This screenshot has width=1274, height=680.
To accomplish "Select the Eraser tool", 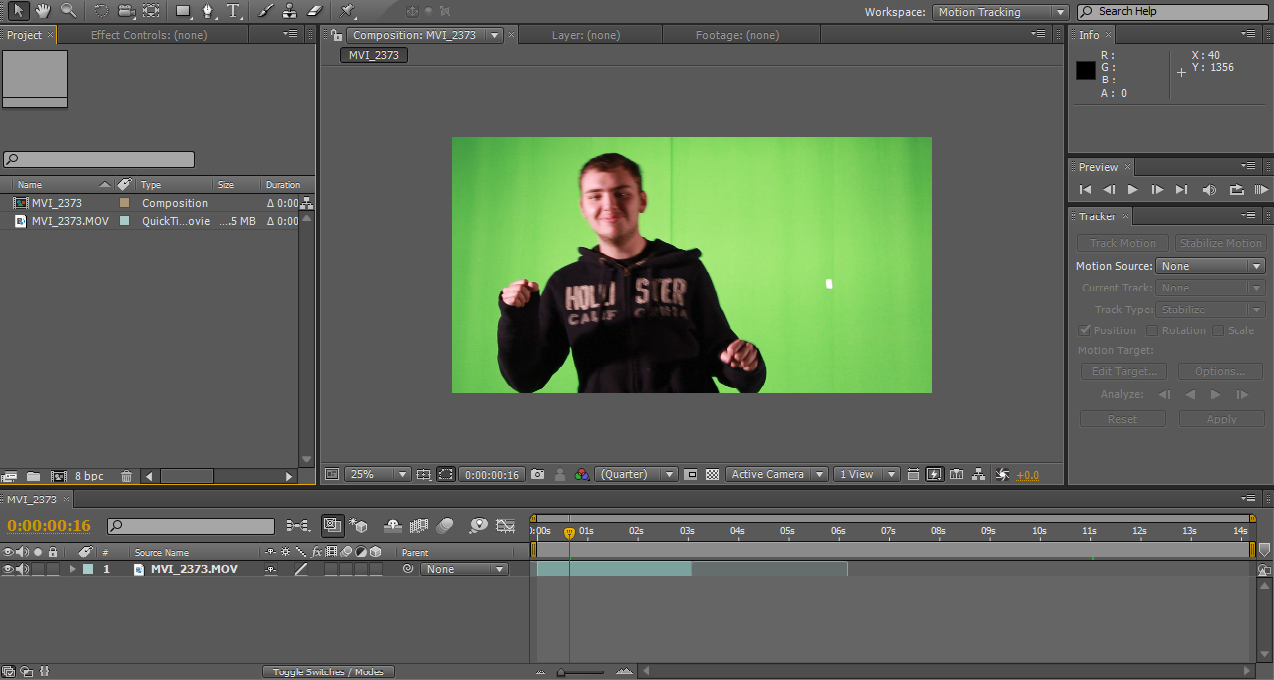I will [314, 11].
